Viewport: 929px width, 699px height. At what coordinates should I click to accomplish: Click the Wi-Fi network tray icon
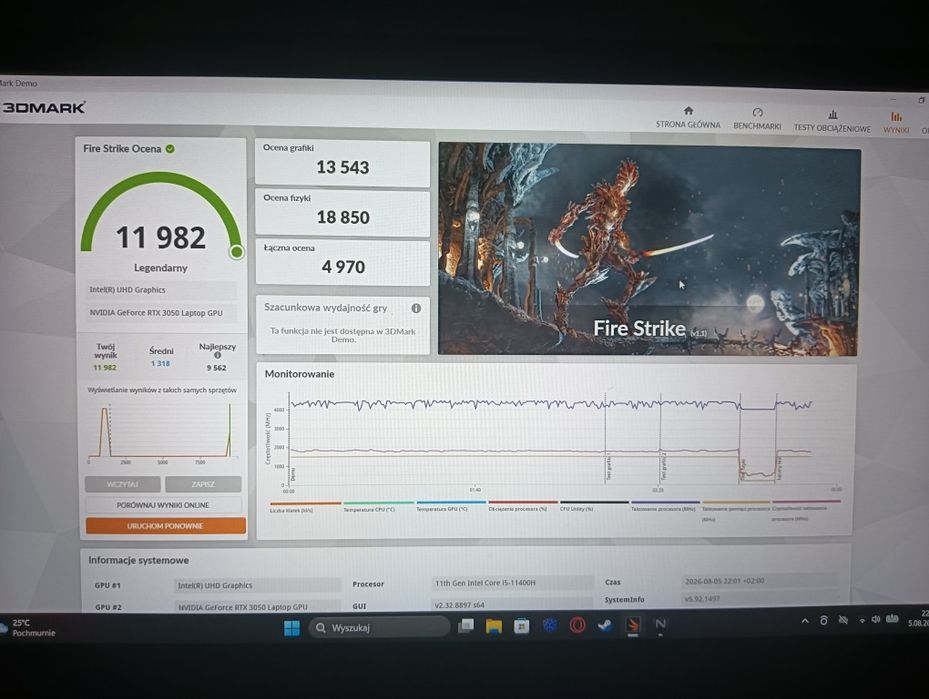[861, 620]
